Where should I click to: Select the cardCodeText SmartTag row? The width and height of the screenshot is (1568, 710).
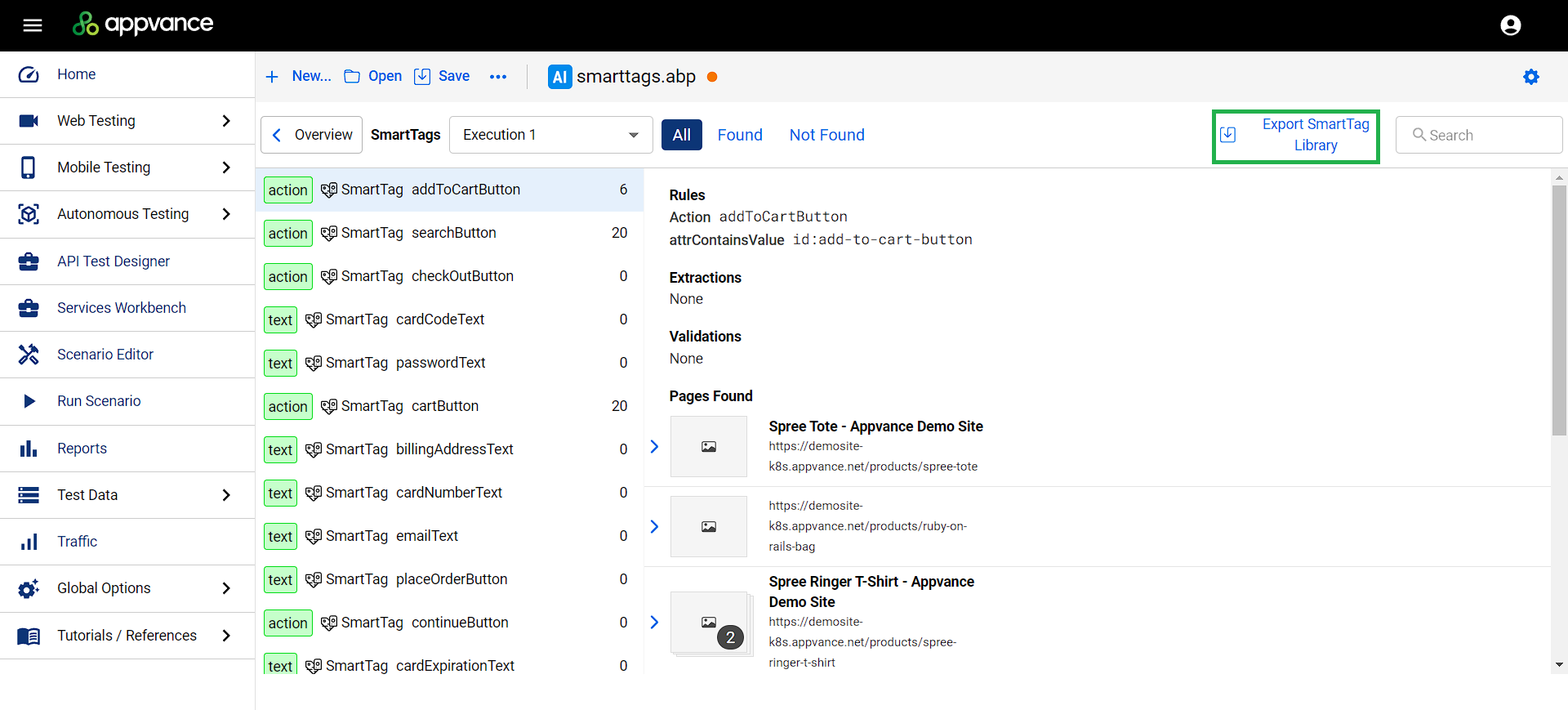[x=449, y=320]
